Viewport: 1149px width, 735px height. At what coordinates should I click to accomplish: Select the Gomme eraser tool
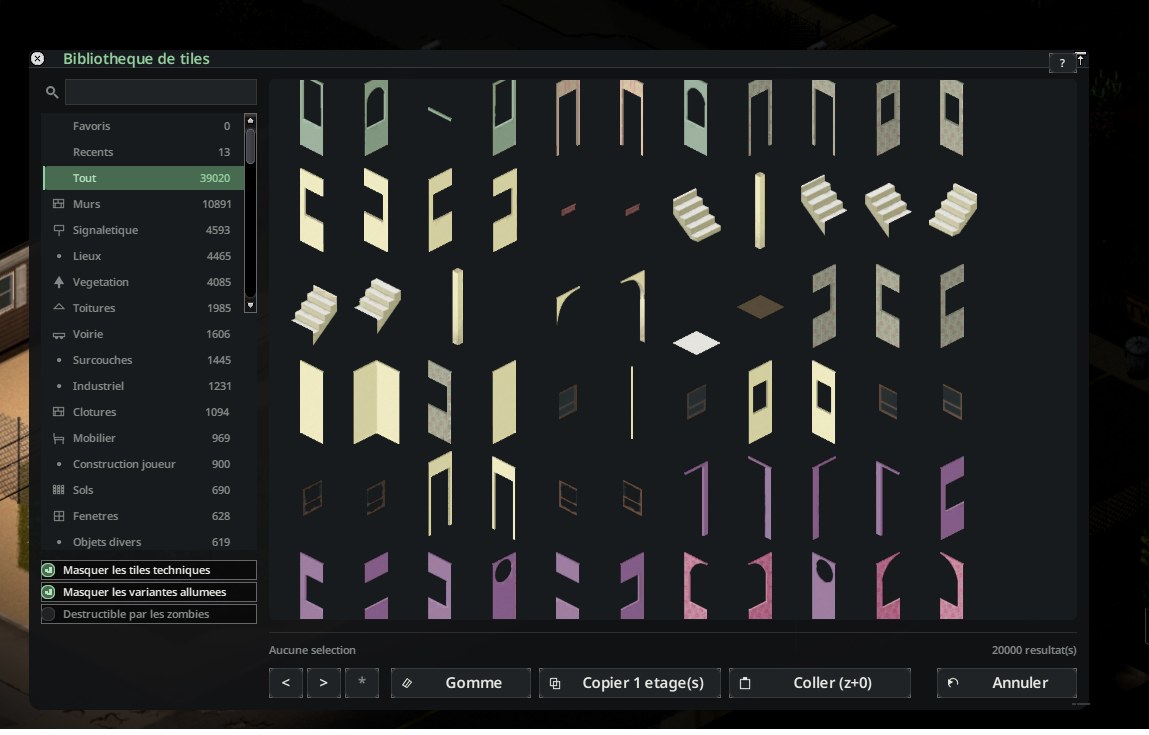click(x=460, y=683)
